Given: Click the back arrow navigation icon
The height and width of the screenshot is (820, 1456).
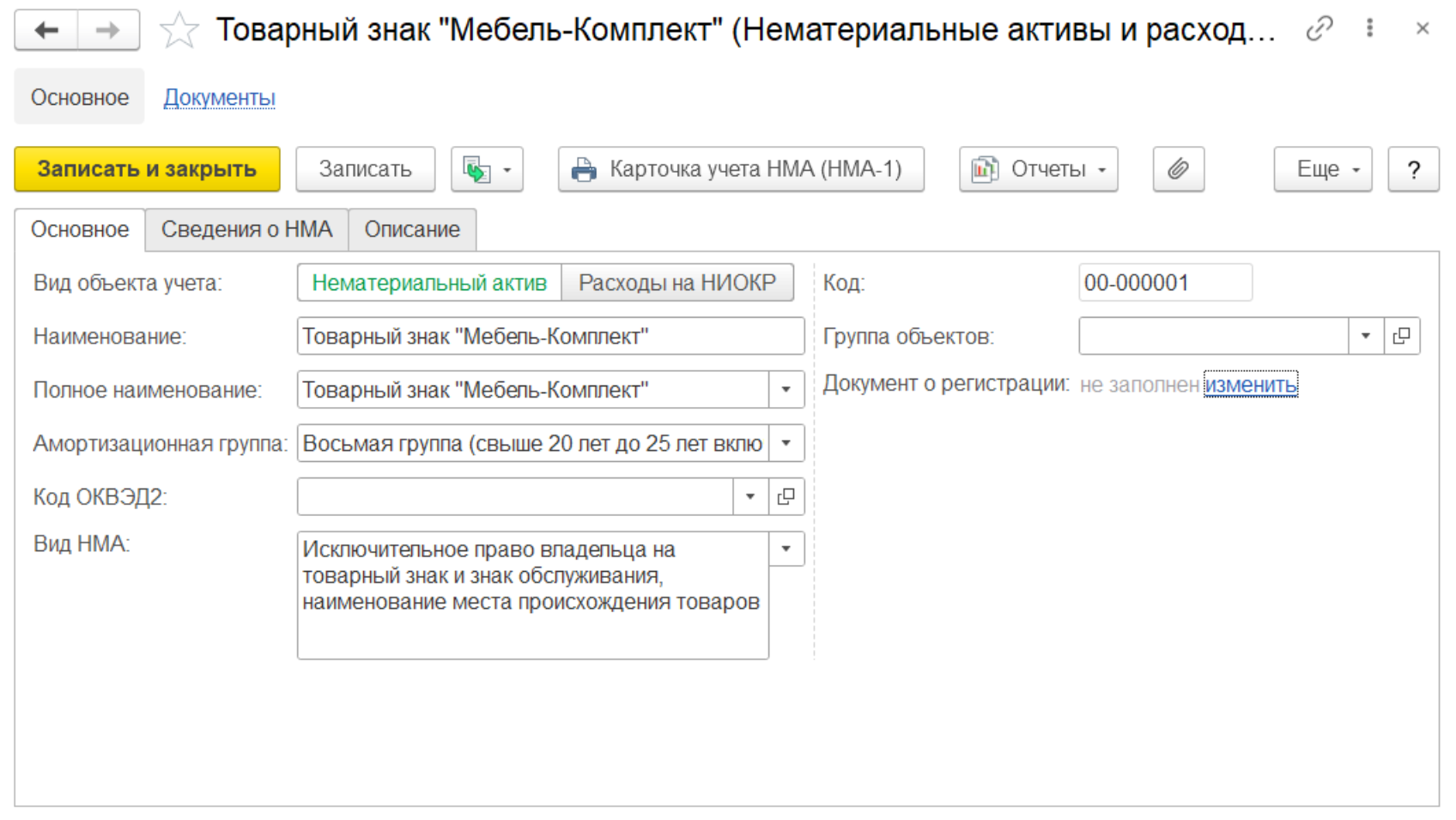Looking at the screenshot, I should (x=46, y=31).
